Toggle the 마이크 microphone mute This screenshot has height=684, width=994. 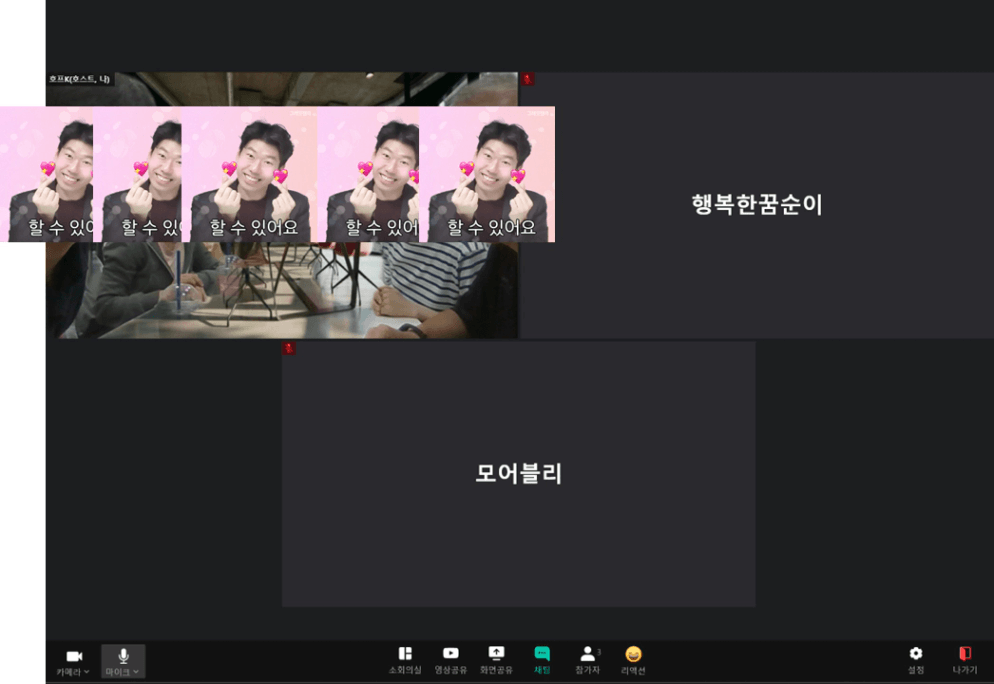click(123, 656)
